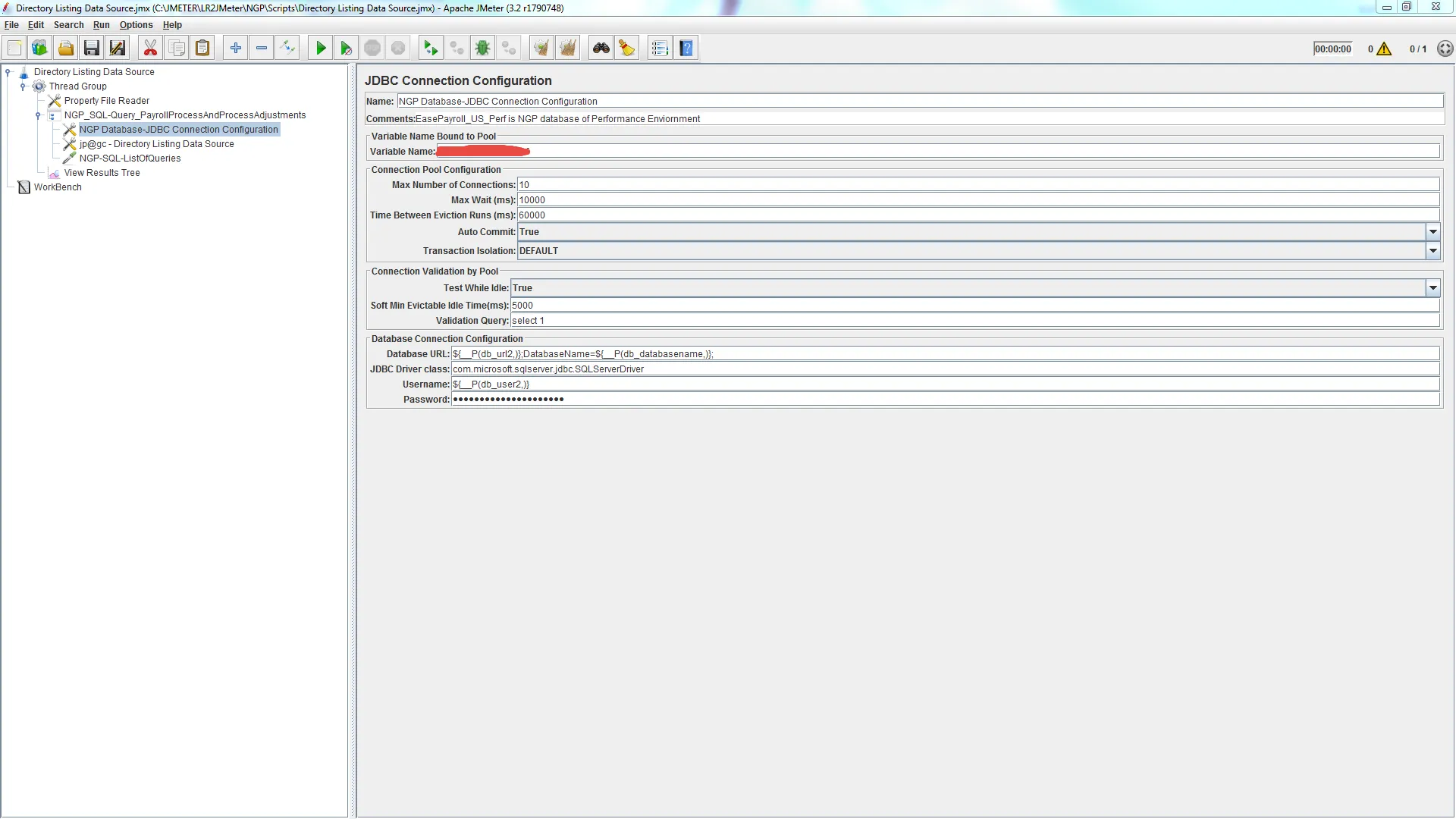1456x819 pixels.
Task: Click the Cut scissors toolbar icon
Action: click(x=150, y=49)
